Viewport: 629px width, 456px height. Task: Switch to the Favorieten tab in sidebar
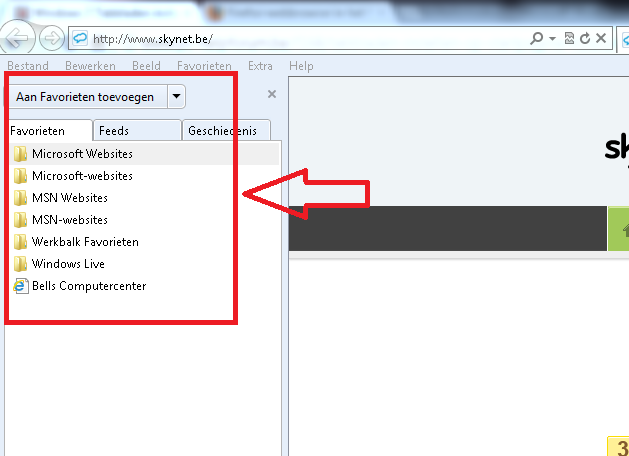click(x=49, y=131)
